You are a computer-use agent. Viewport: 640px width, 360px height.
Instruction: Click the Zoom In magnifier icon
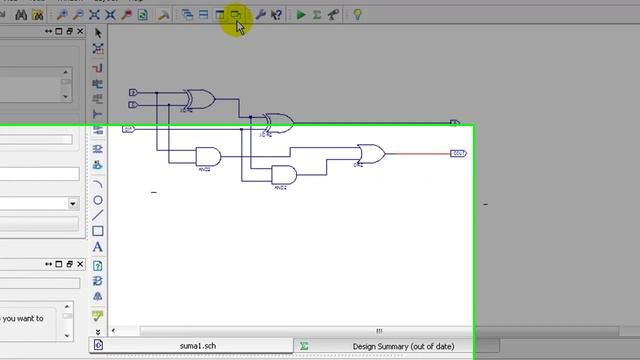click(x=62, y=15)
